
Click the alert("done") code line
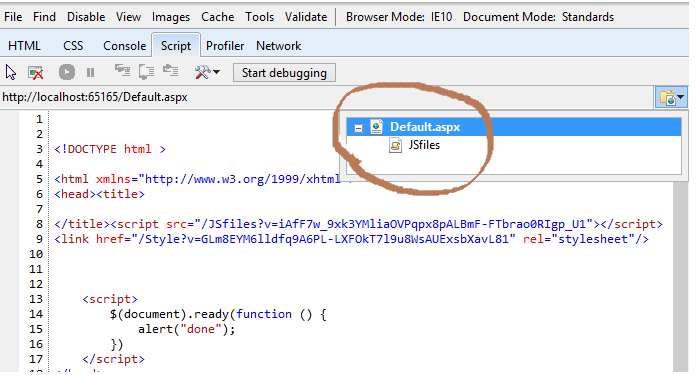coord(186,329)
